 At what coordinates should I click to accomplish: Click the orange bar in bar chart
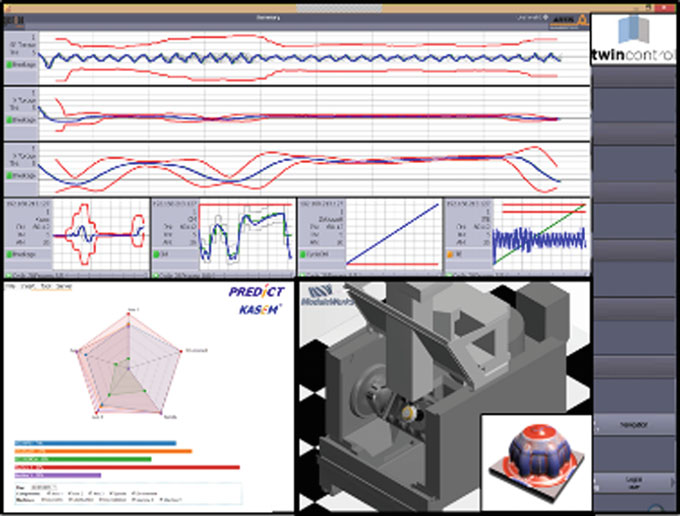[x=103, y=451]
